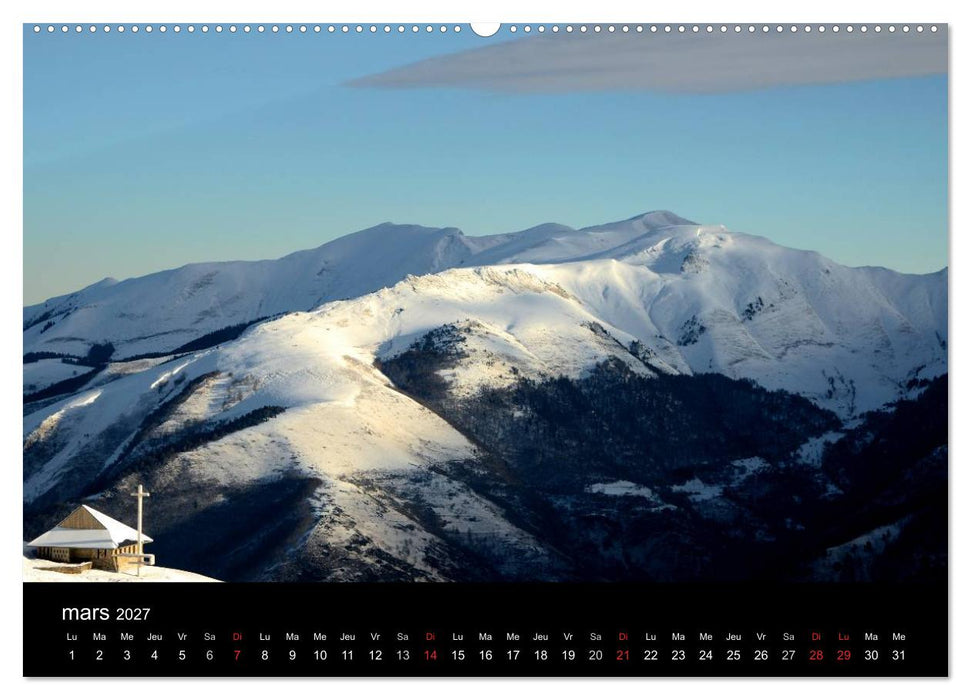Screen dimensions: 971x700
Task: Select day 11 in the calendar strip
Action: coord(347,655)
